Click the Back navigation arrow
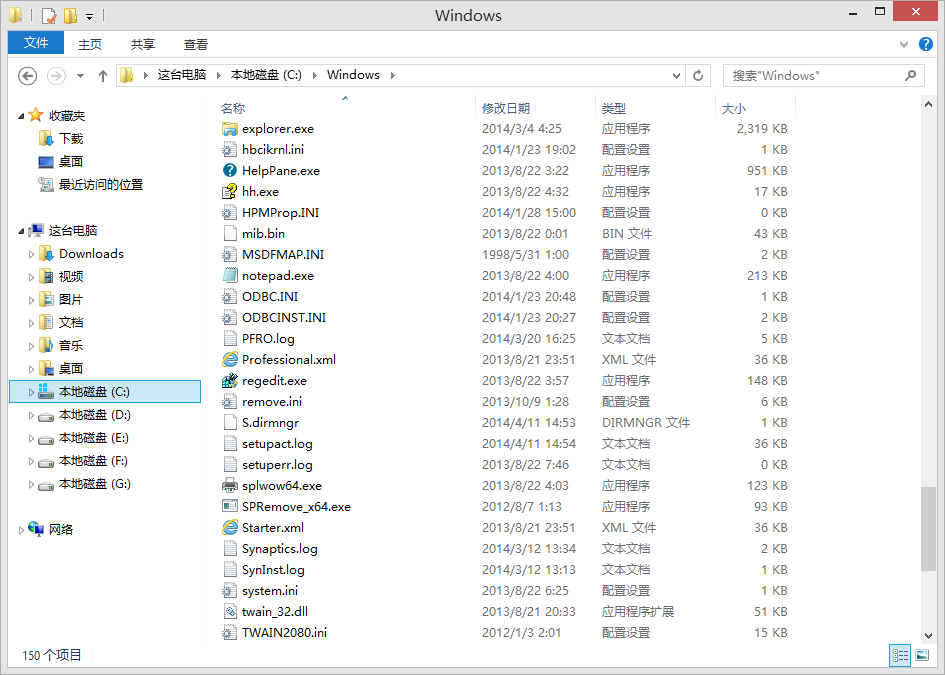 pyautogui.click(x=28, y=76)
